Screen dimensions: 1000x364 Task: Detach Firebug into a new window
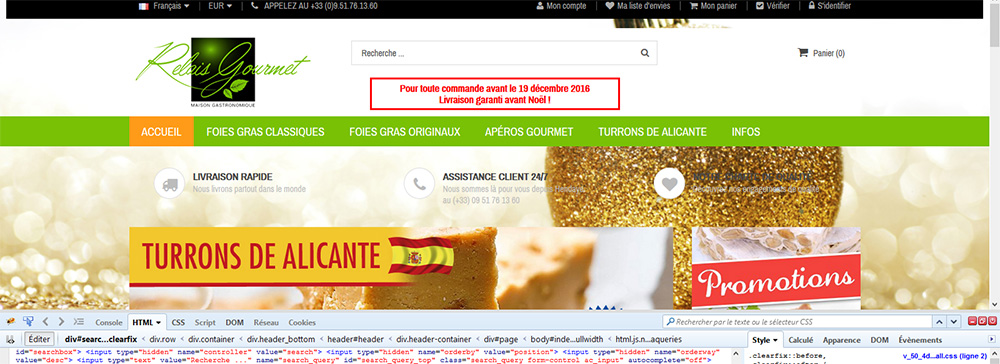coord(982,321)
